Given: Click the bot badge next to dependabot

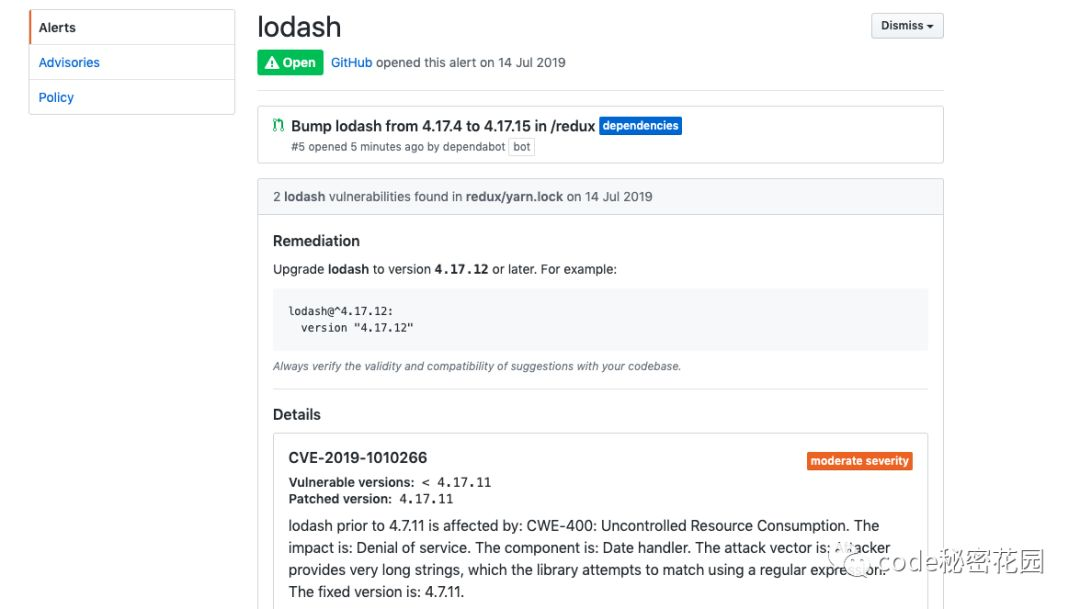Looking at the screenshot, I should (521, 146).
